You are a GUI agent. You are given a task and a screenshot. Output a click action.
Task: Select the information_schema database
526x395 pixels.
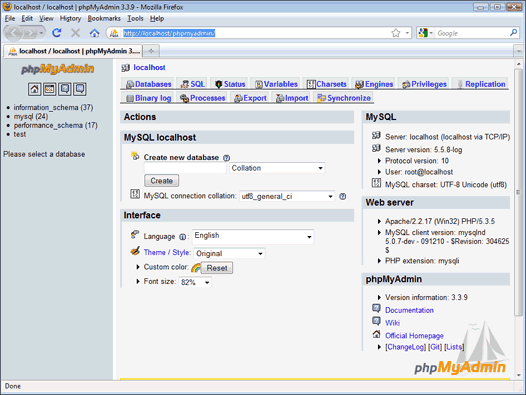pos(53,107)
